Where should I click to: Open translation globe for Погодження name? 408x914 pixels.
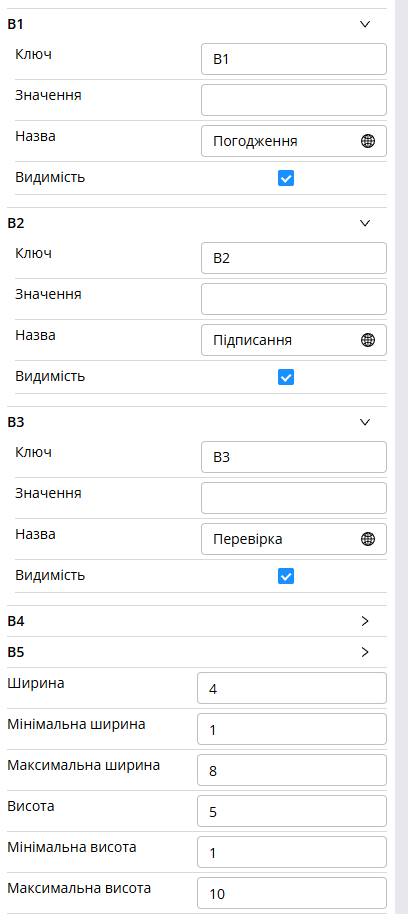click(x=368, y=141)
